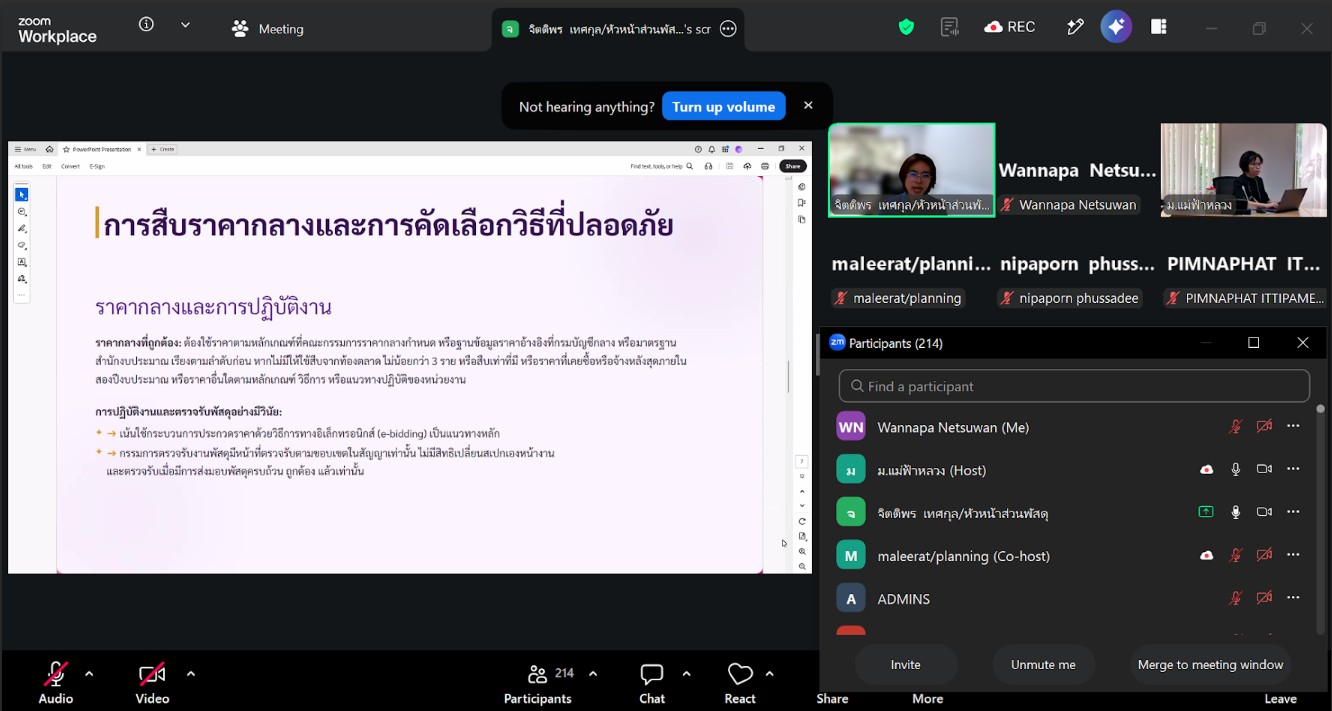Toggle Wannapa Netsuwan (Me) microphone icon
The width and height of the screenshot is (1332, 711).
point(1235,426)
